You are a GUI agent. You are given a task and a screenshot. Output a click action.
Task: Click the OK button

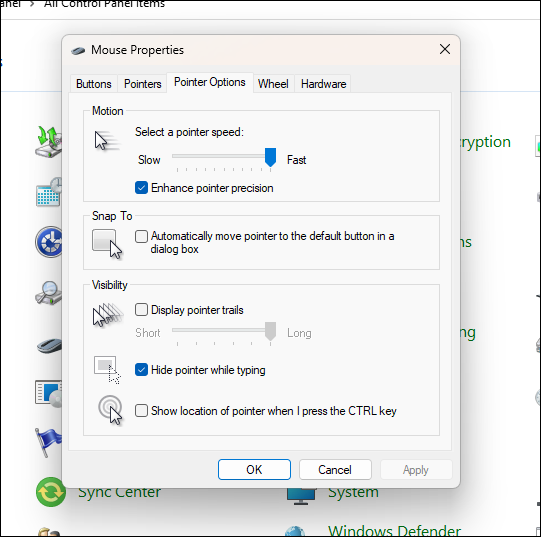click(x=254, y=469)
